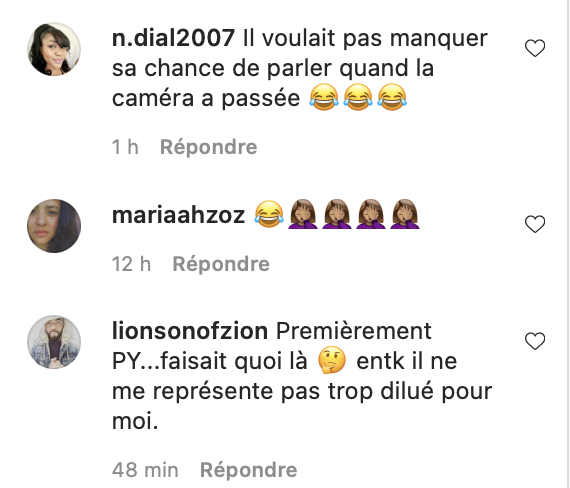Image resolution: width=570 pixels, height=488 pixels.
Task: Open mariaahzoz's profile picture
Action: (54, 226)
